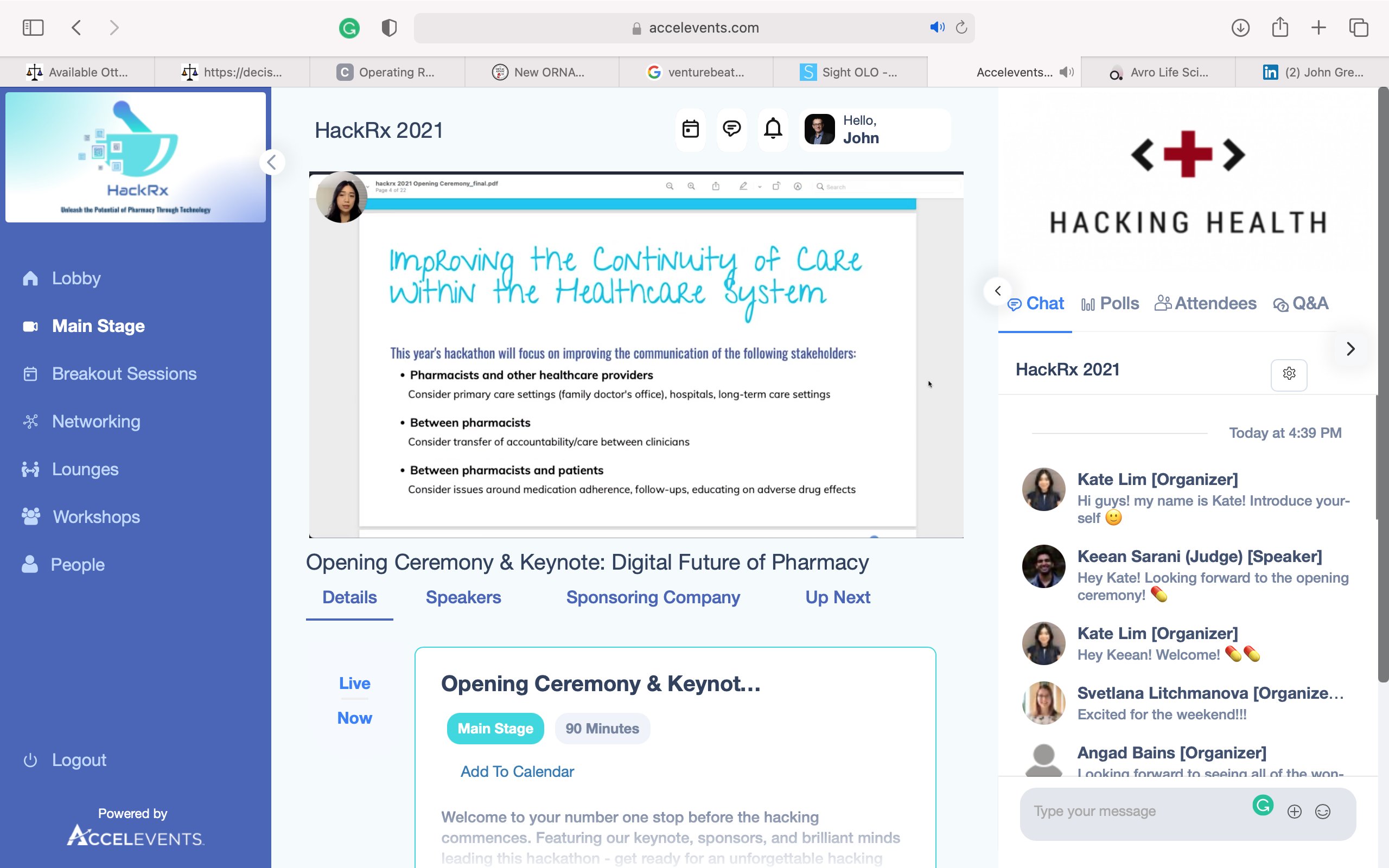Image resolution: width=1389 pixels, height=868 pixels.
Task: Open the chat bubble icon in header
Action: tap(731, 129)
